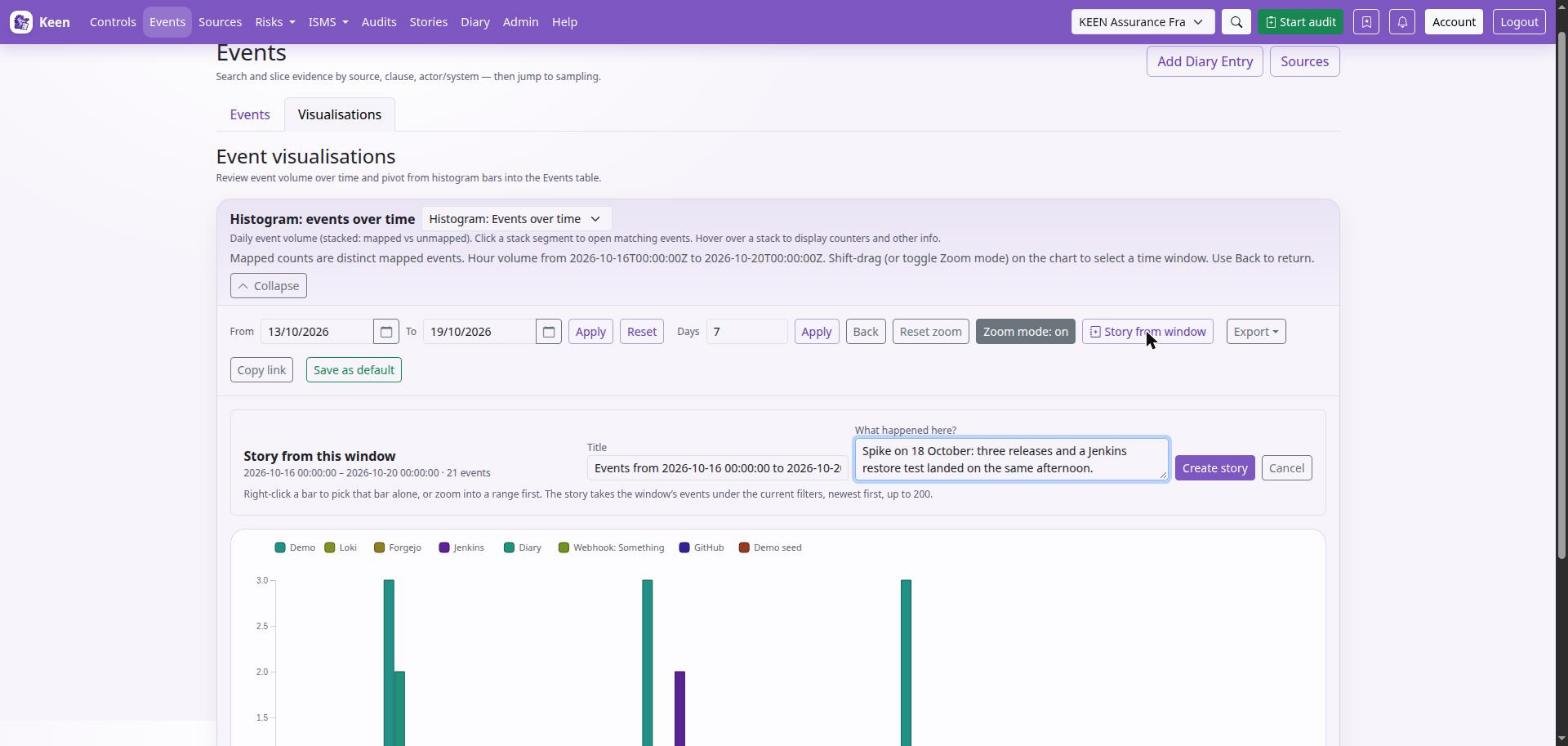
Task: Collapse the histogram panel
Action: pos(268,286)
